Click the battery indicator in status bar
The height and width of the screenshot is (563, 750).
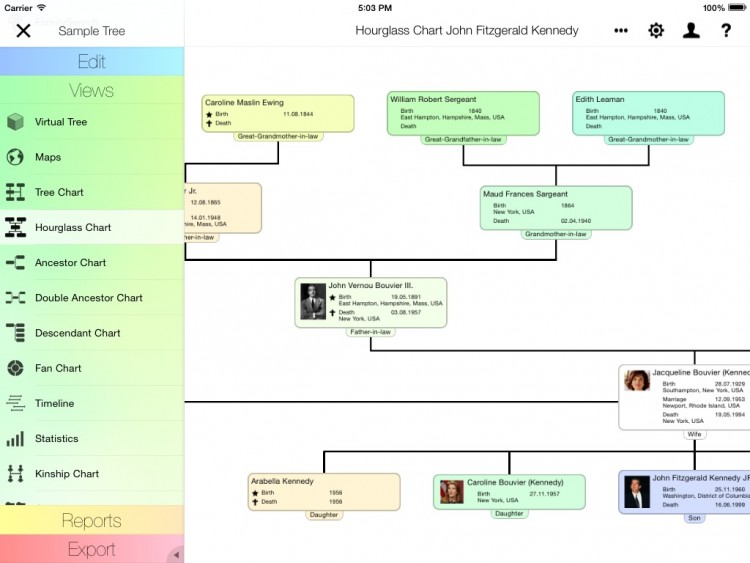pos(737,8)
